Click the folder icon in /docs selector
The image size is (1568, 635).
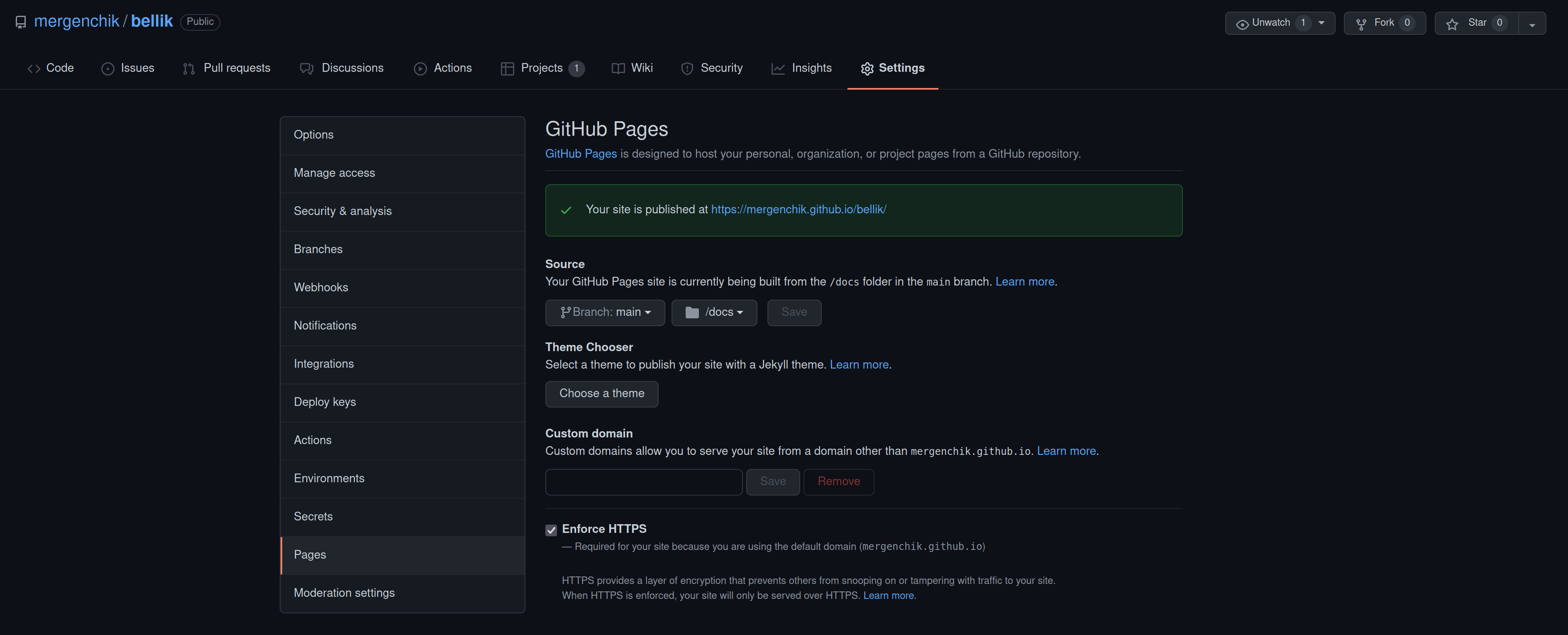click(x=692, y=313)
